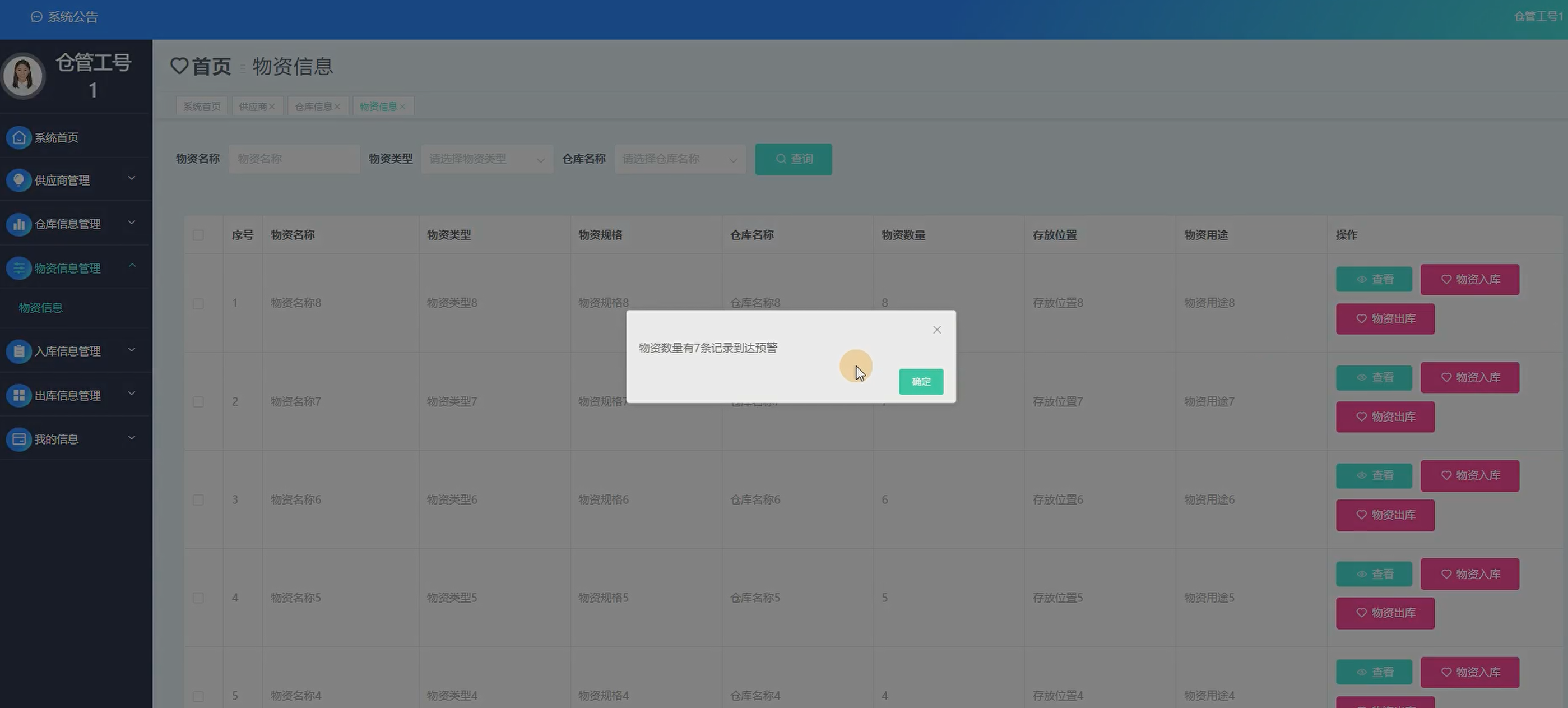Viewport: 1568px width, 708px height.
Task: Click 物资入库 for 物资名称4
Action: (x=1470, y=672)
